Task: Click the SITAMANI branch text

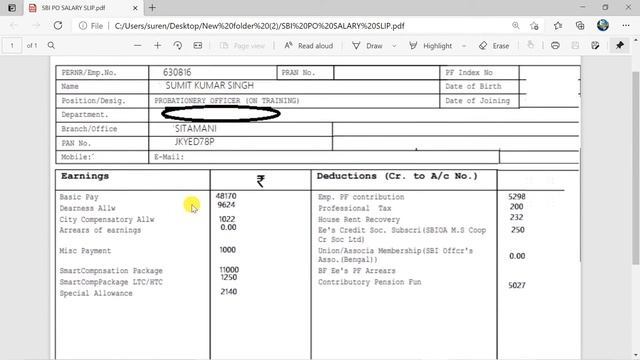Action: tap(196, 129)
